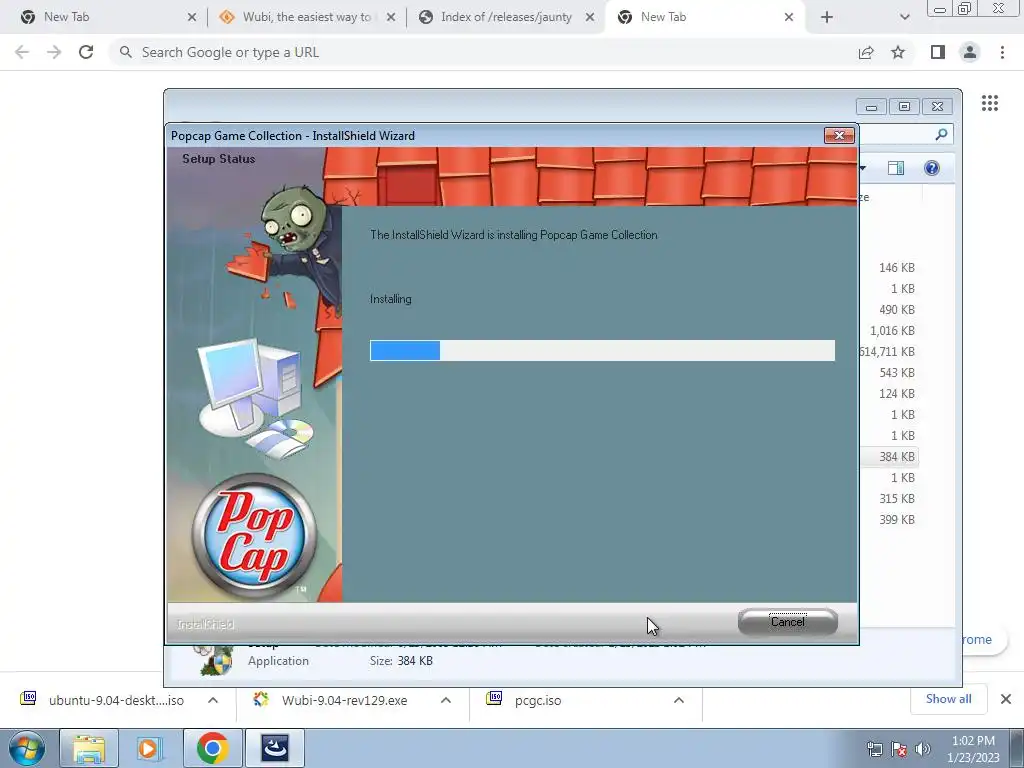
Task: Close the Wubi tab
Action: click(391, 18)
